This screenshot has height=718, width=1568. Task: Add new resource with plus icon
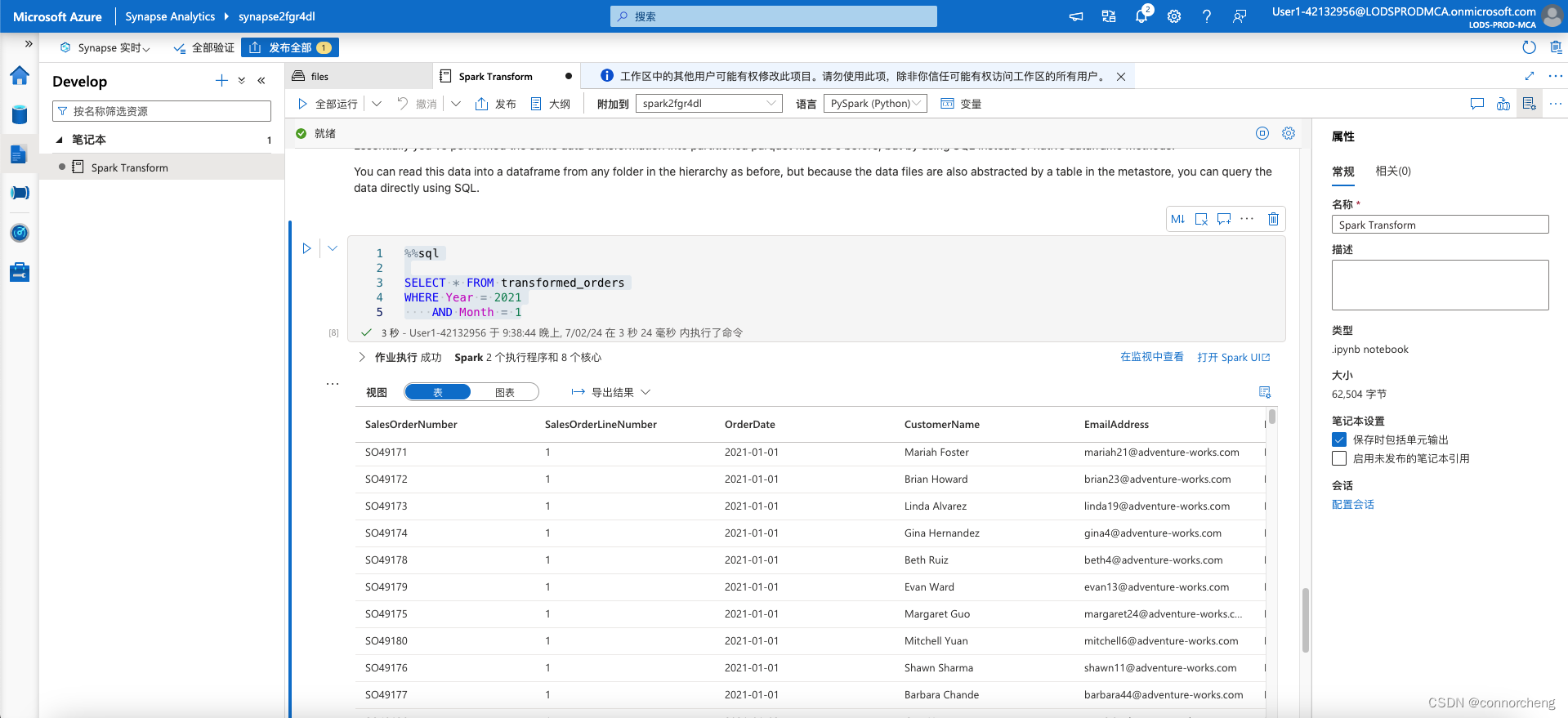(221, 80)
